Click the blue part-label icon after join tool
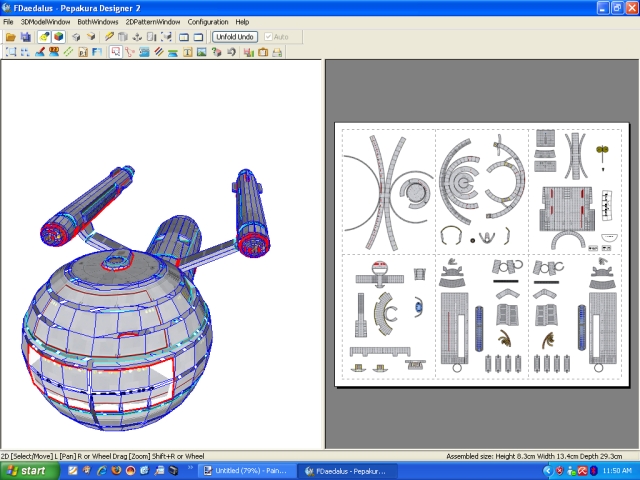The height and width of the screenshot is (480, 640). (x=144, y=52)
